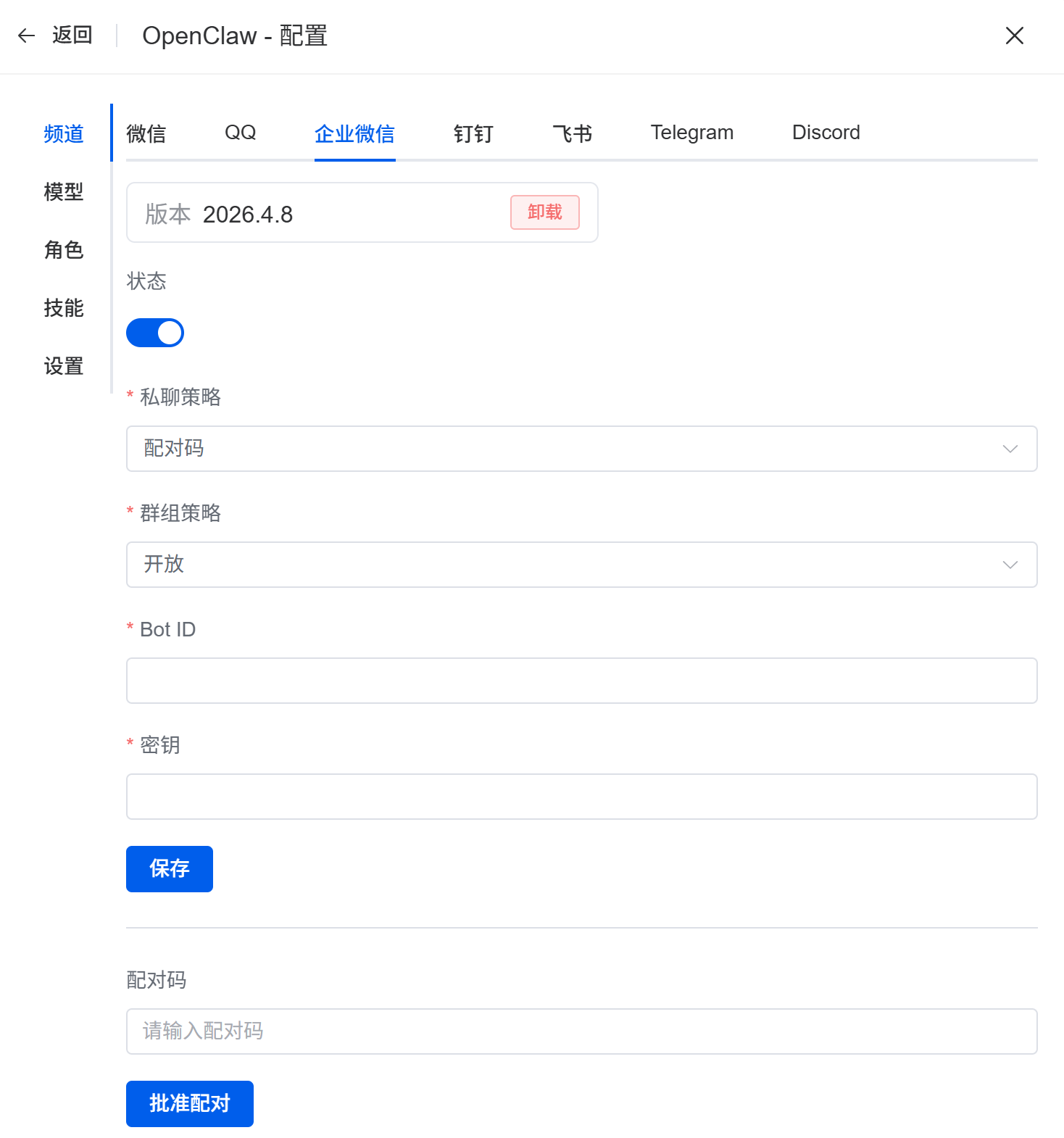Click the 卸载 uninstall button
This screenshot has width=1064, height=1138.
[x=544, y=212]
